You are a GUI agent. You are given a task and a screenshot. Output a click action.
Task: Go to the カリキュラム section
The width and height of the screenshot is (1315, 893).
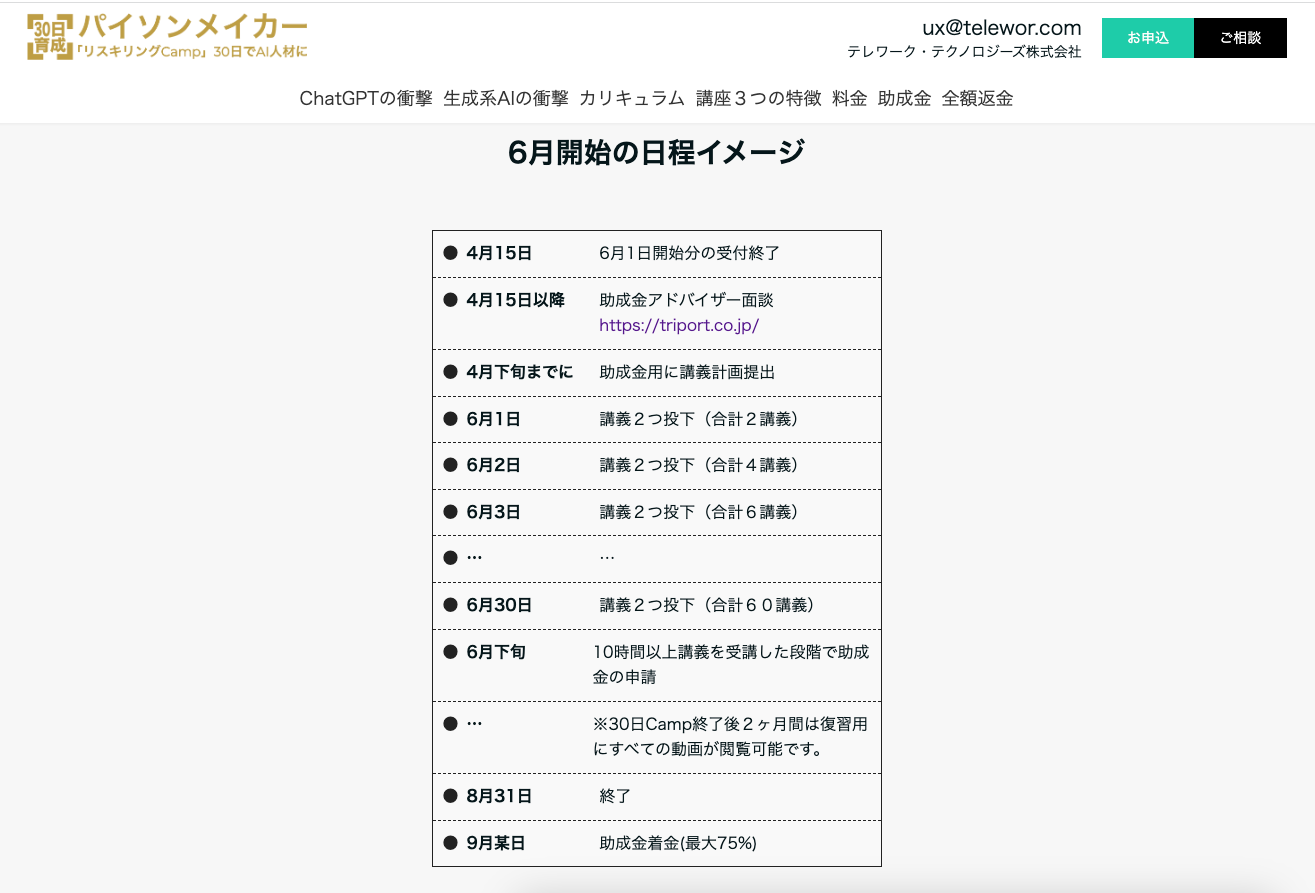pyautogui.click(x=632, y=98)
